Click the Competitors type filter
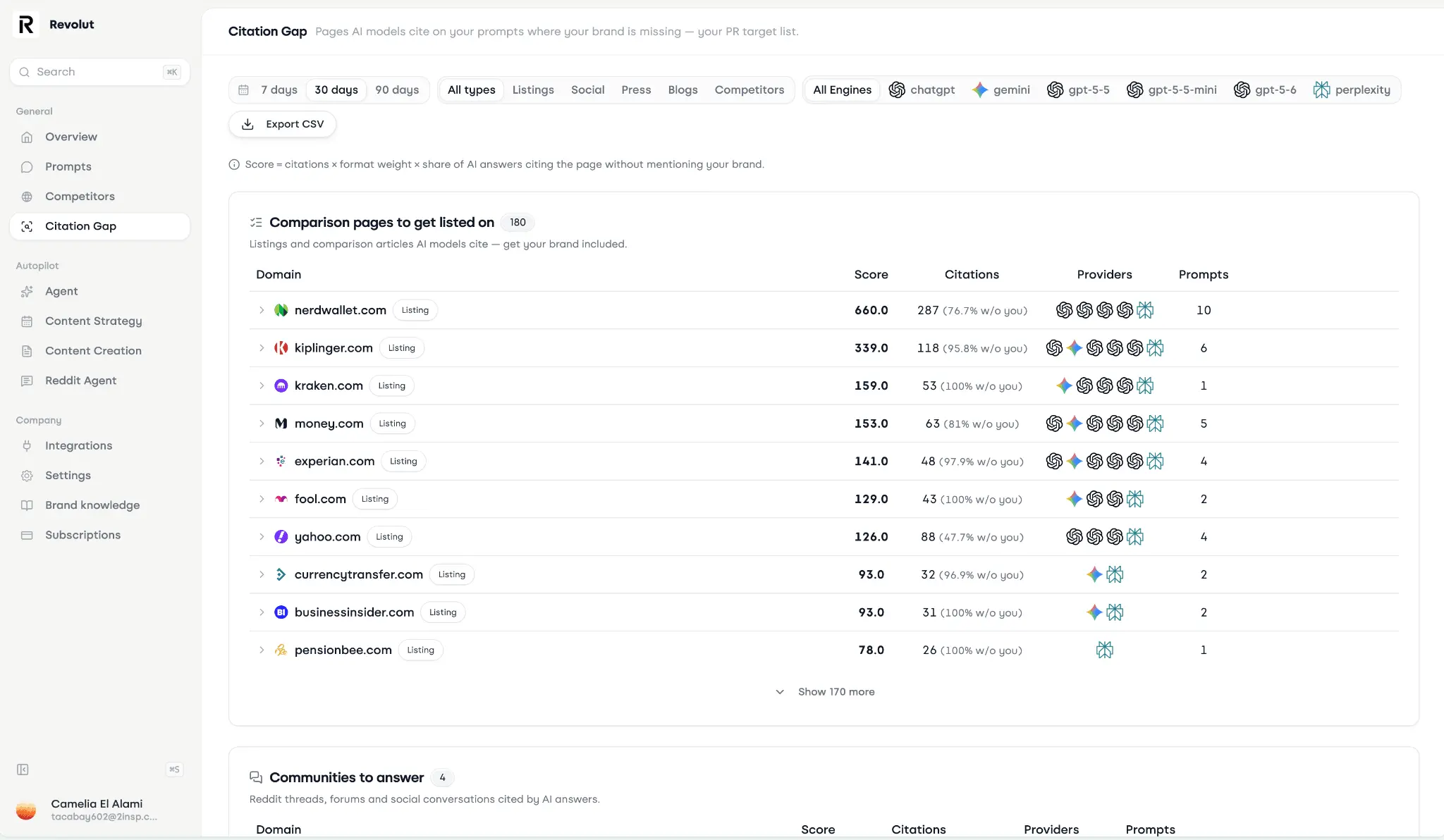The height and width of the screenshot is (840, 1444). coord(749,90)
